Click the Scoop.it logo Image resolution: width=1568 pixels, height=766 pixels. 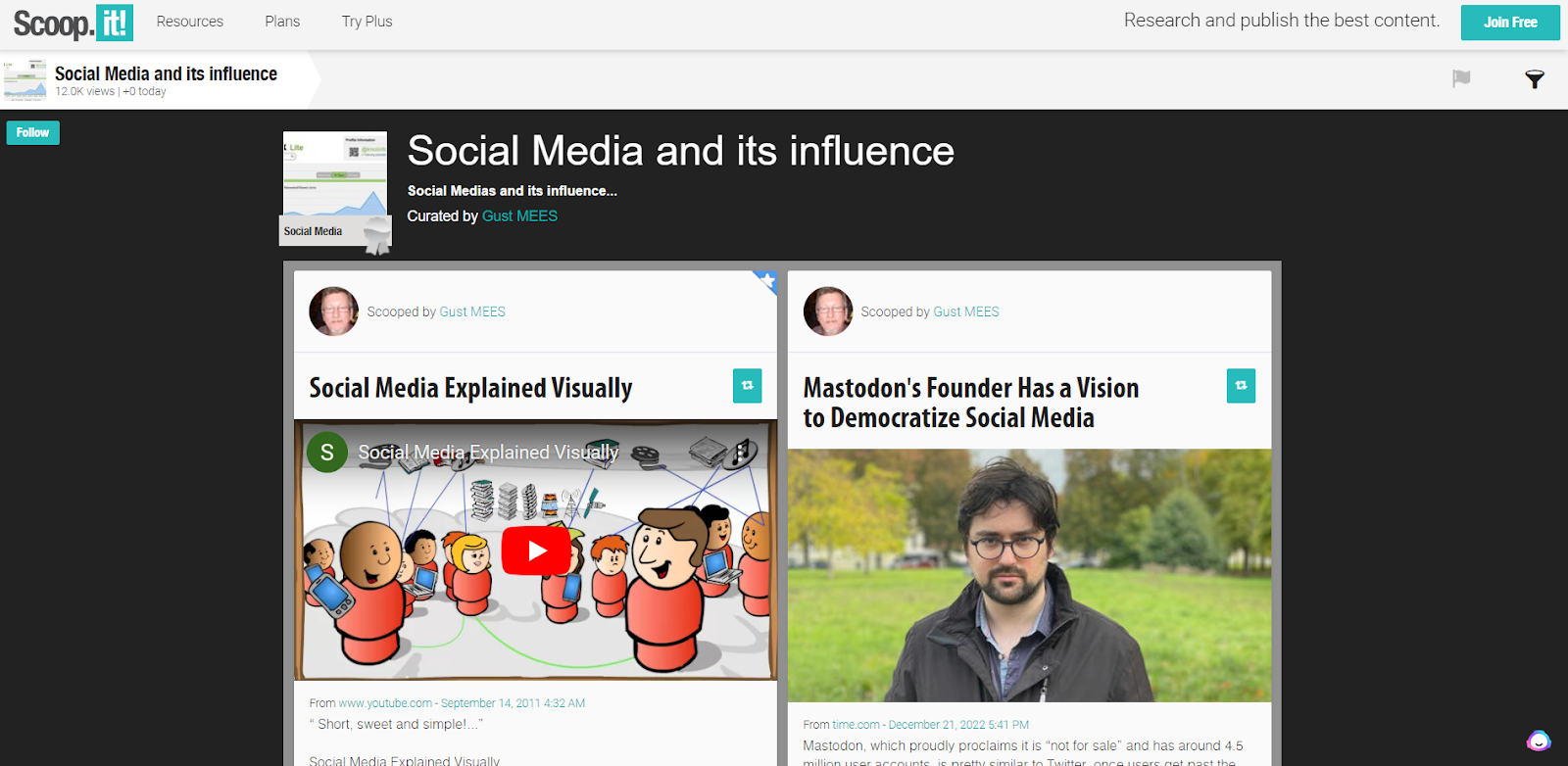point(73,22)
